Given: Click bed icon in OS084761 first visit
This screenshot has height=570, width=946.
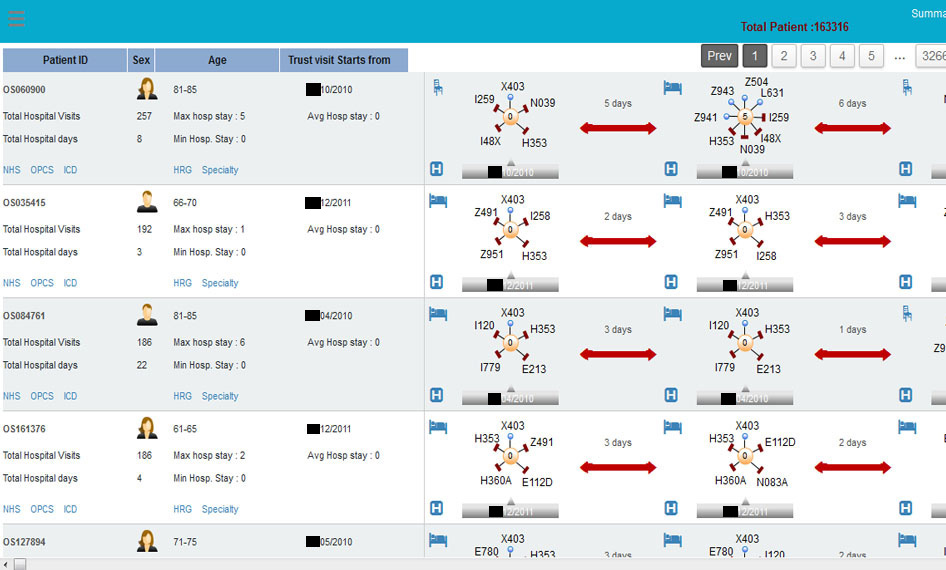Looking at the screenshot, I should [438, 314].
